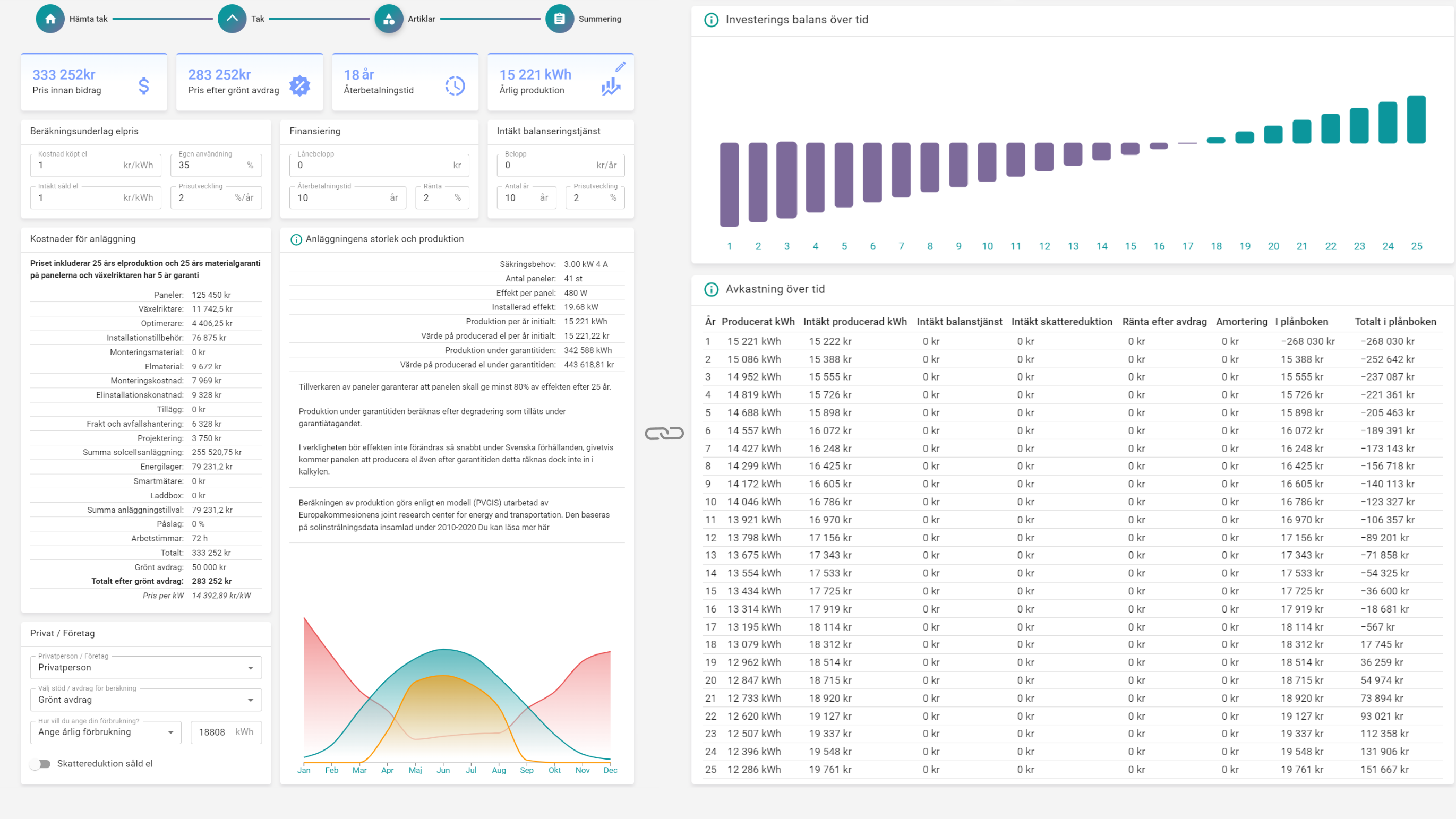Click the 14 046 kWh cell in year 10 row
The height and width of the screenshot is (819, 1456).
[754, 502]
